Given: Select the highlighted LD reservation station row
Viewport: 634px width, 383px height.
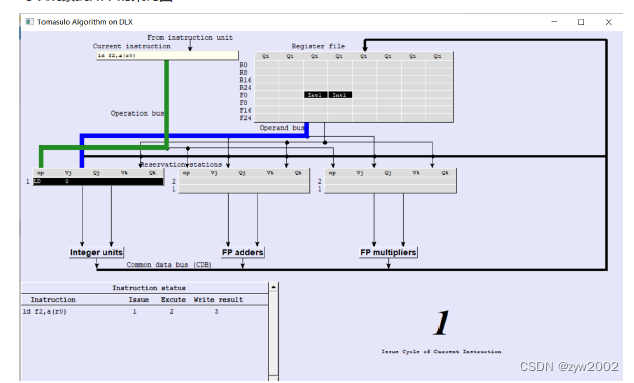Looking at the screenshot, I should (x=98, y=182).
